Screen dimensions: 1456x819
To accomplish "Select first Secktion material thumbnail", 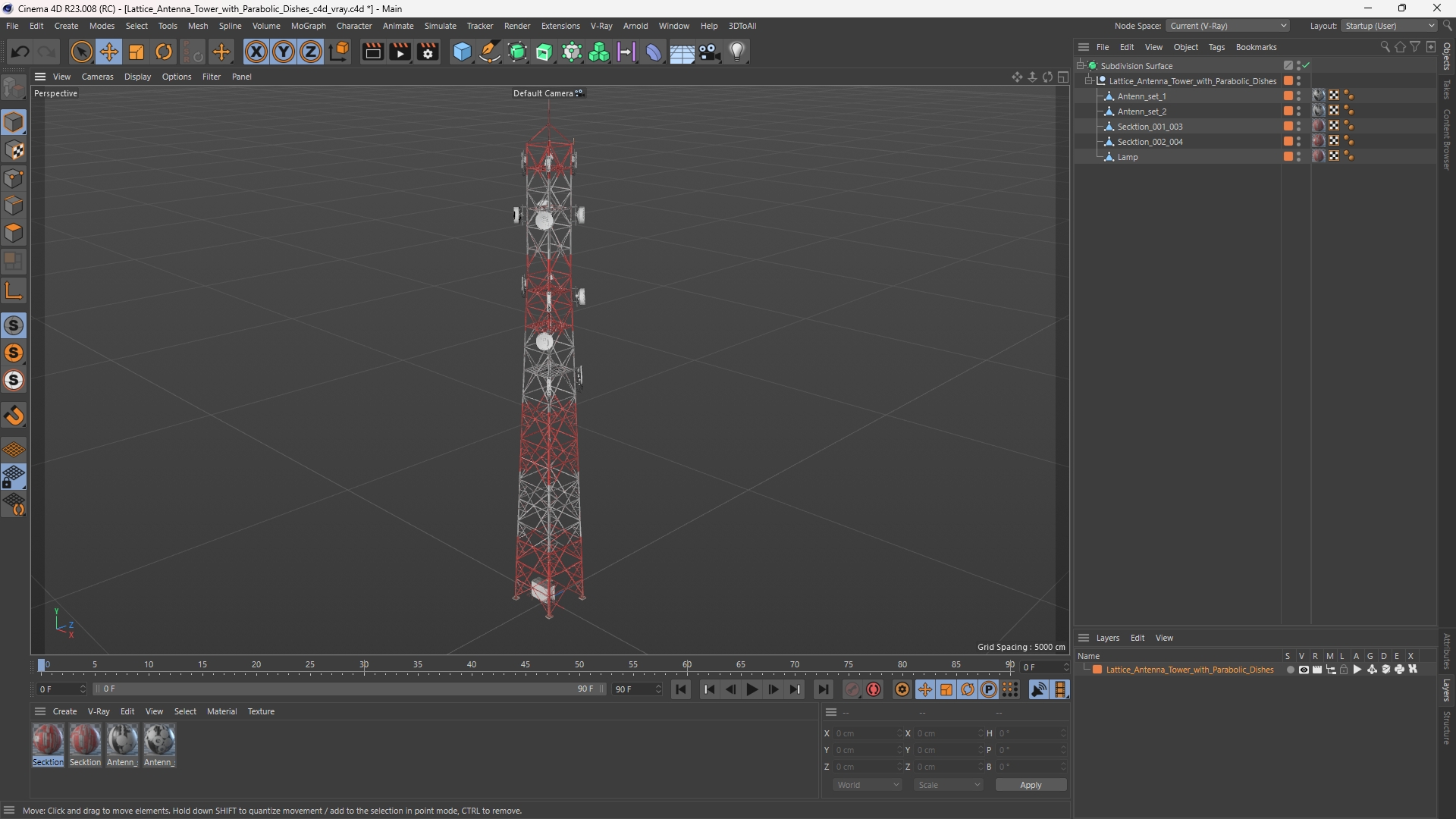I will (x=48, y=745).
